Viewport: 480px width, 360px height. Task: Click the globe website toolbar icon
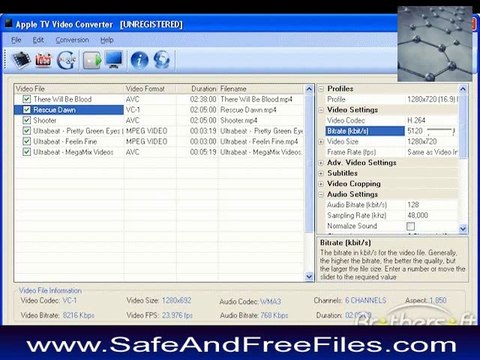point(162,60)
